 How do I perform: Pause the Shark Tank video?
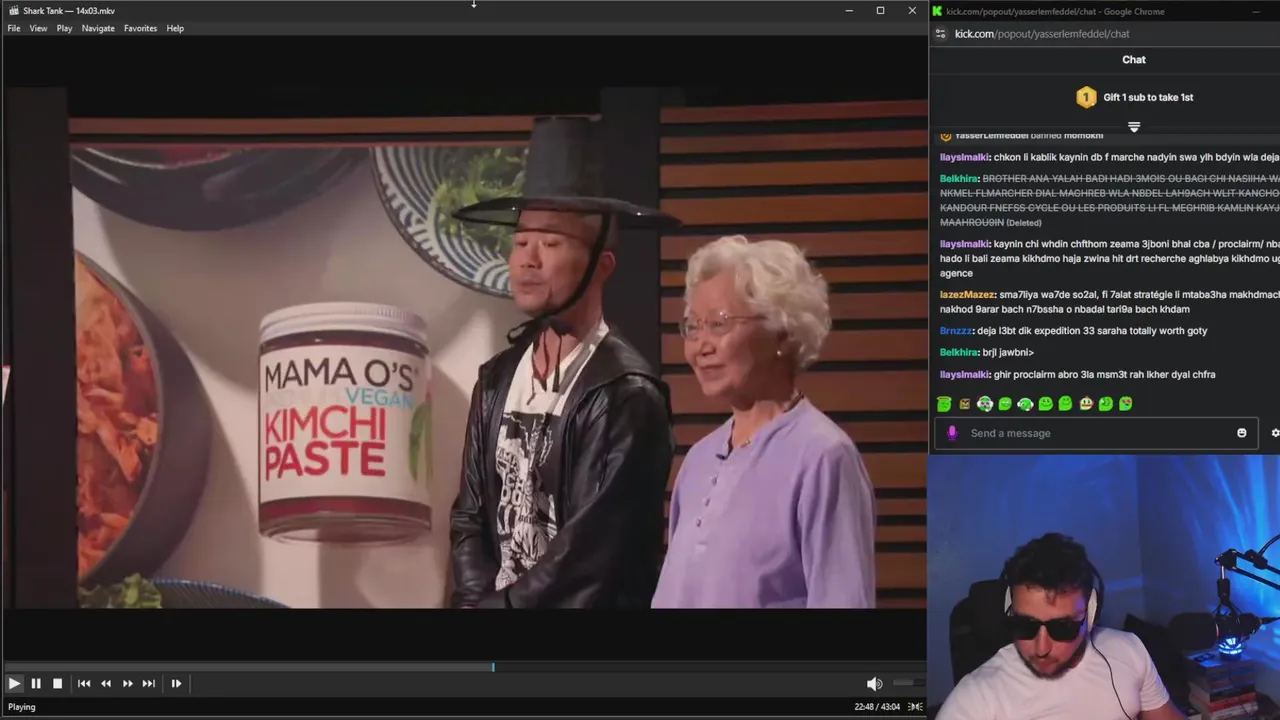[x=36, y=683]
